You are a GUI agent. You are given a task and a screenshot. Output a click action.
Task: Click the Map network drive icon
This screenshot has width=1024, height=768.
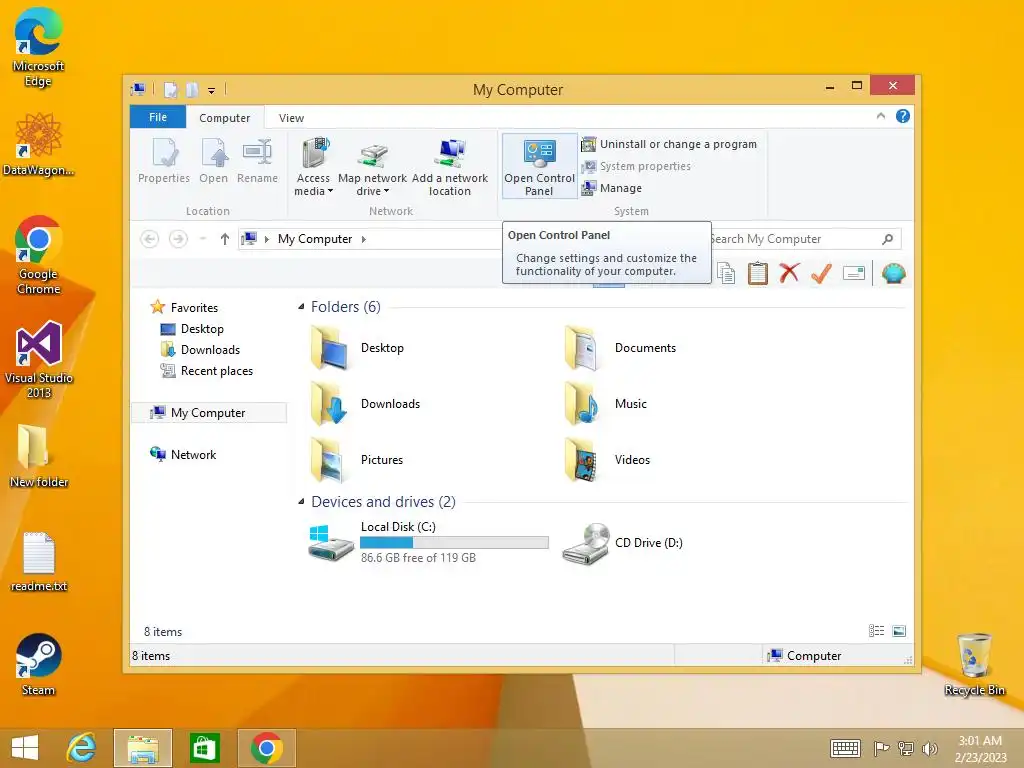372,155
